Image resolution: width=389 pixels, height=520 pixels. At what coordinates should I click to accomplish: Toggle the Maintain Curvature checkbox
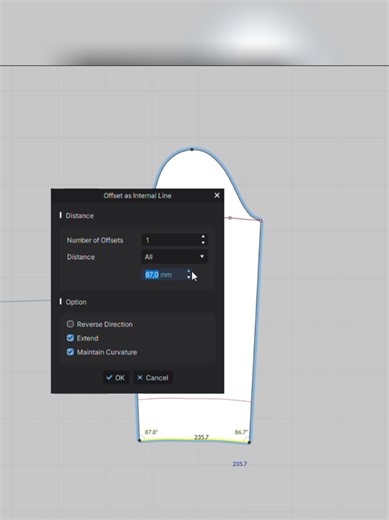point(70,352)
